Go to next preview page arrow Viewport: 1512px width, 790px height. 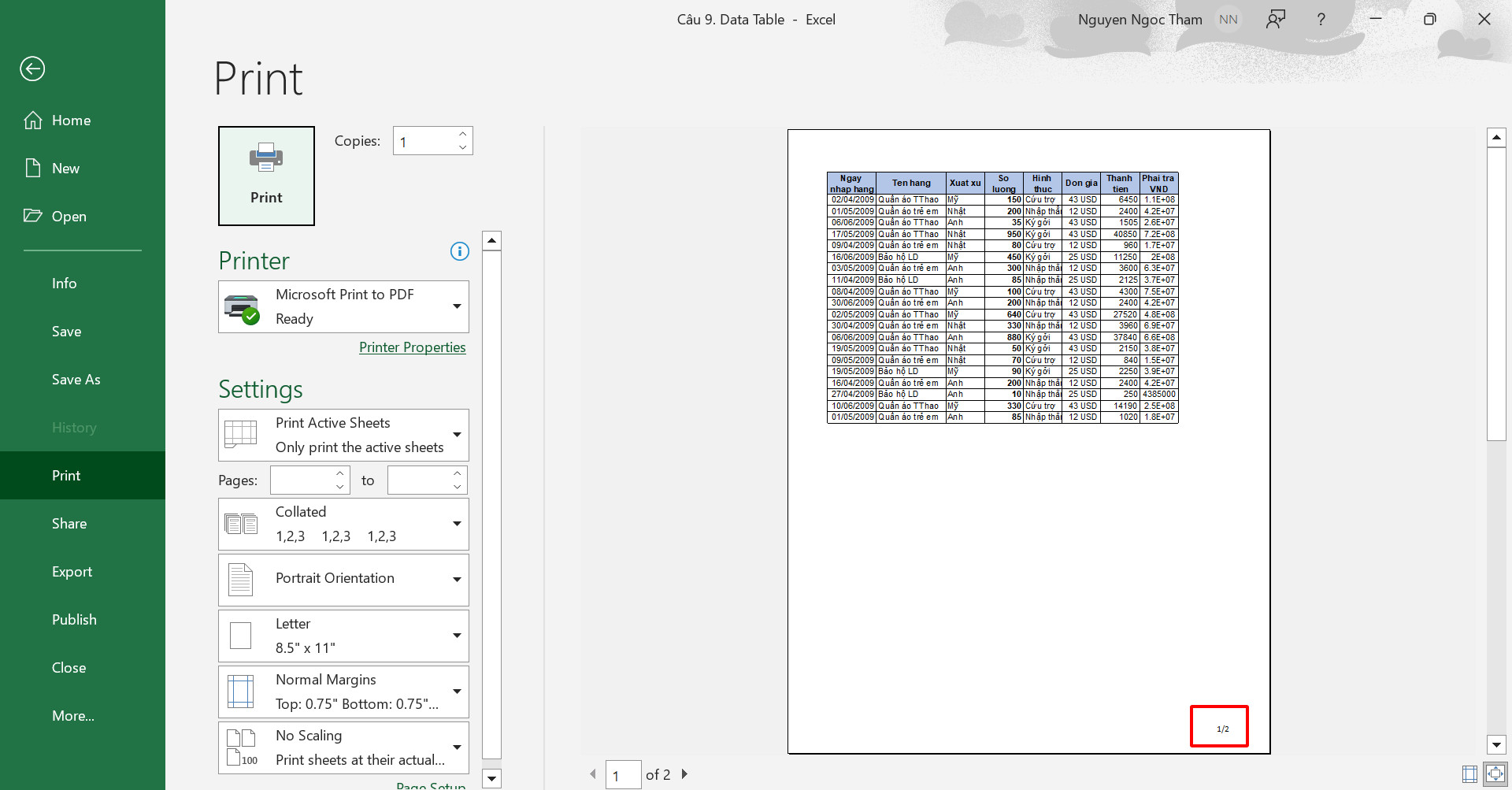684,774
